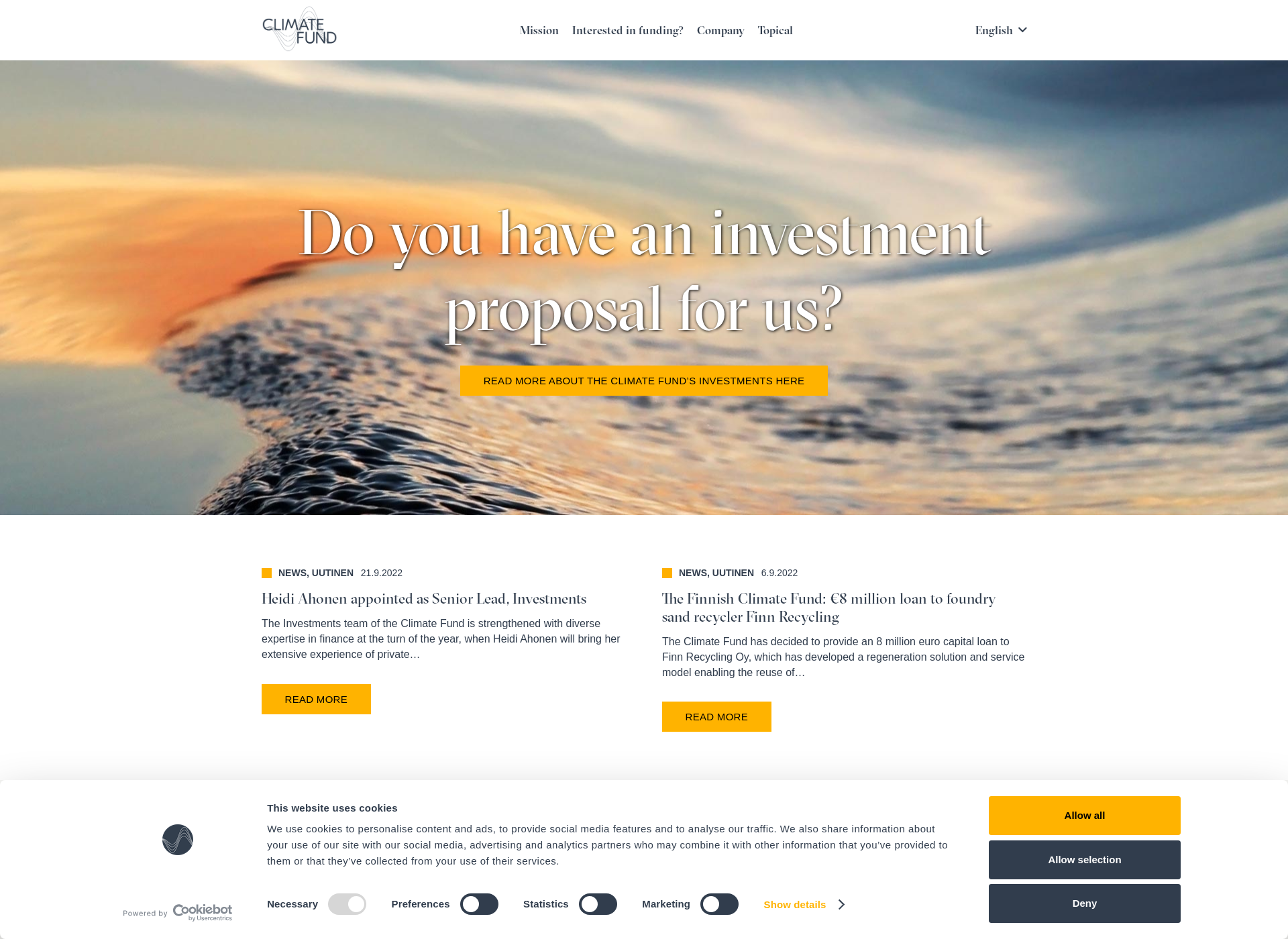This screenshot has width=1288, height=939.
Task: Toggle the Statistics cookie switch off
Action: pos(596,905)
